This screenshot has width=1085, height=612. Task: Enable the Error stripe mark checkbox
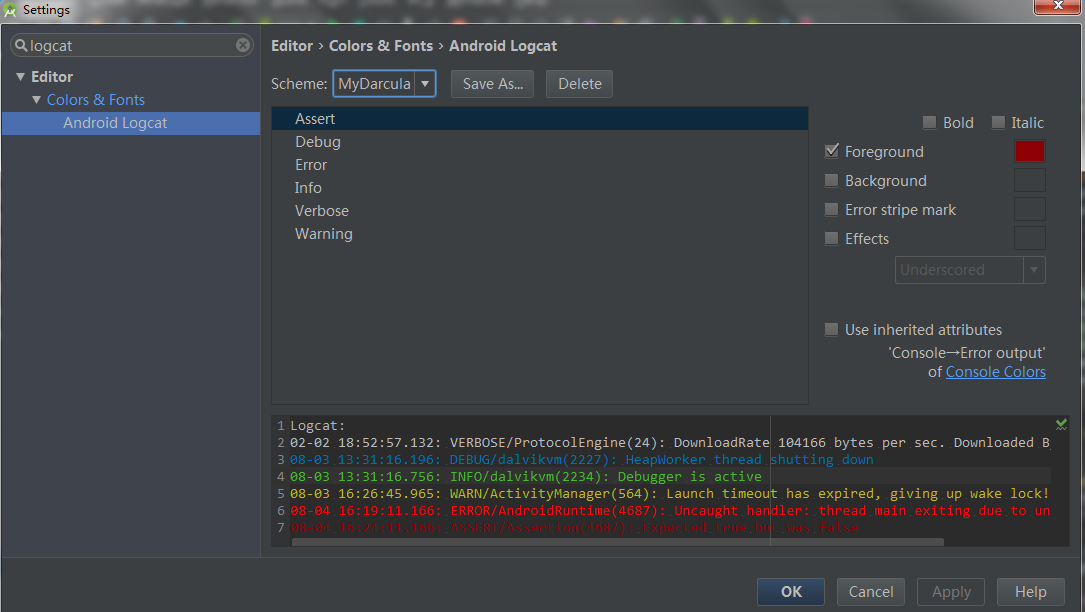point(832,209)
